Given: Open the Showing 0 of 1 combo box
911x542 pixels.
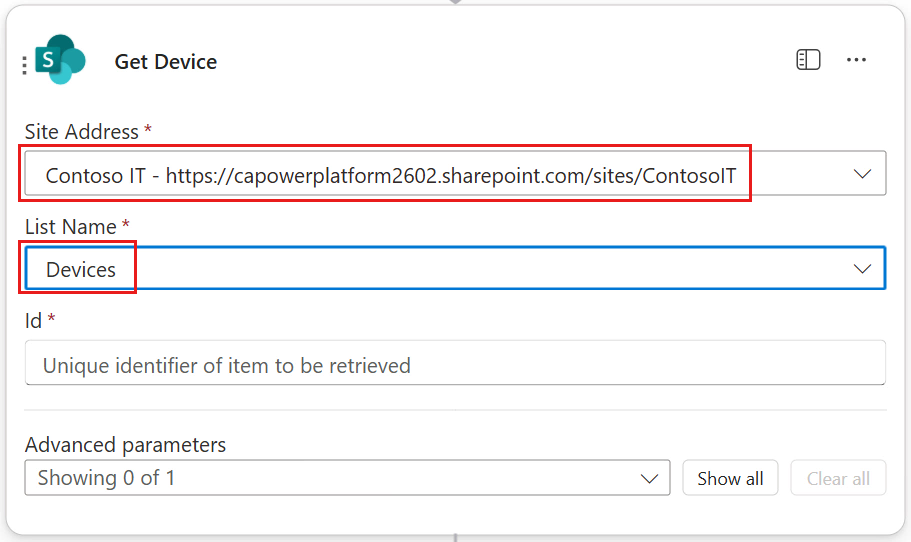Looking at the screenshot, I should click(347, 478).
